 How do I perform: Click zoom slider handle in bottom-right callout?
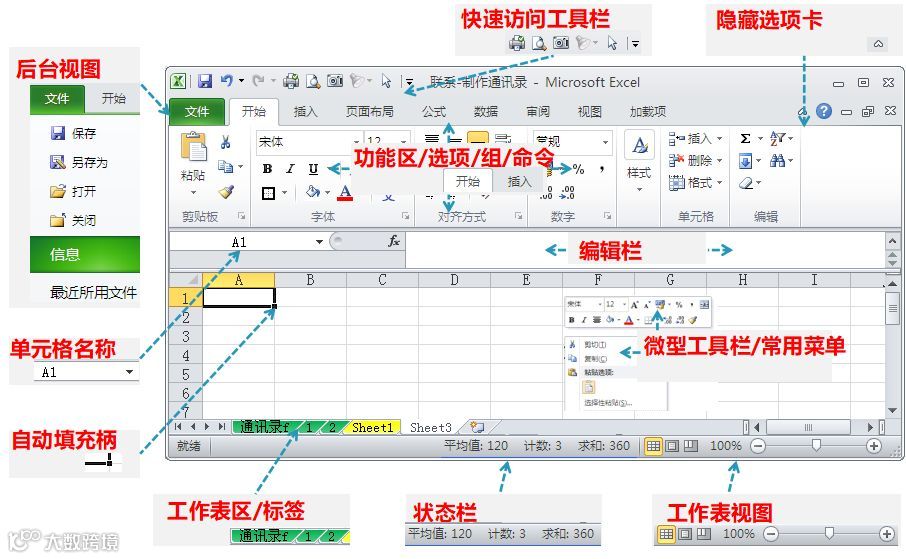(x=829, y=532)
